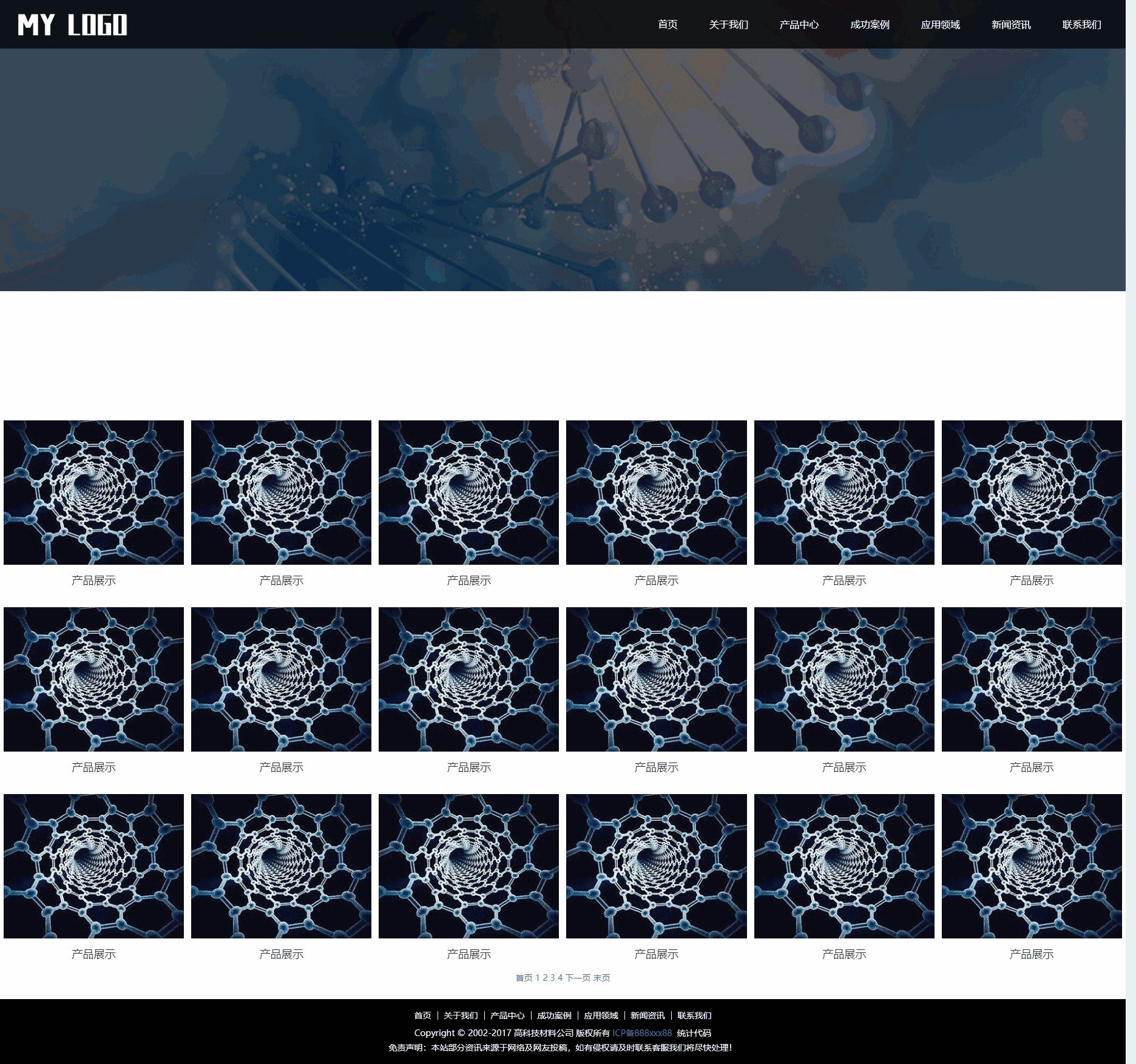Click 下一页 to go to next page
Image resolution: width=1136 pixels, height=1064 pixels.
coord(578,977)
